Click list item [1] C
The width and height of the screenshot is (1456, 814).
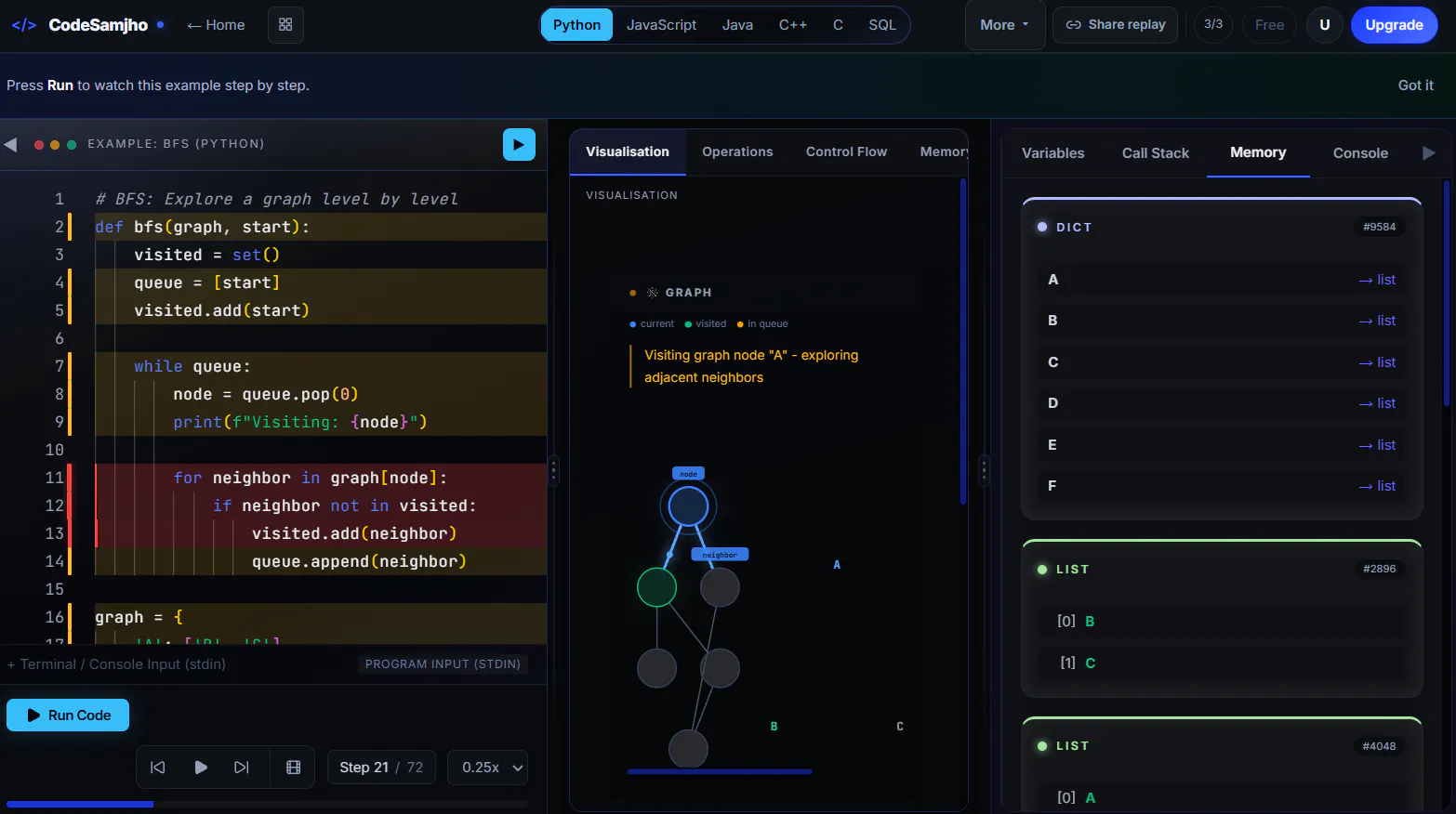(1222, 663)
